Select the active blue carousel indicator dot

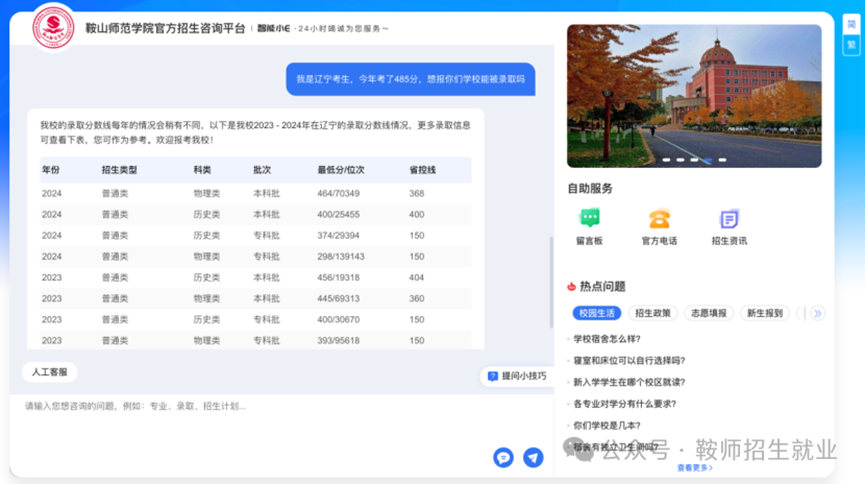(708, 160)
